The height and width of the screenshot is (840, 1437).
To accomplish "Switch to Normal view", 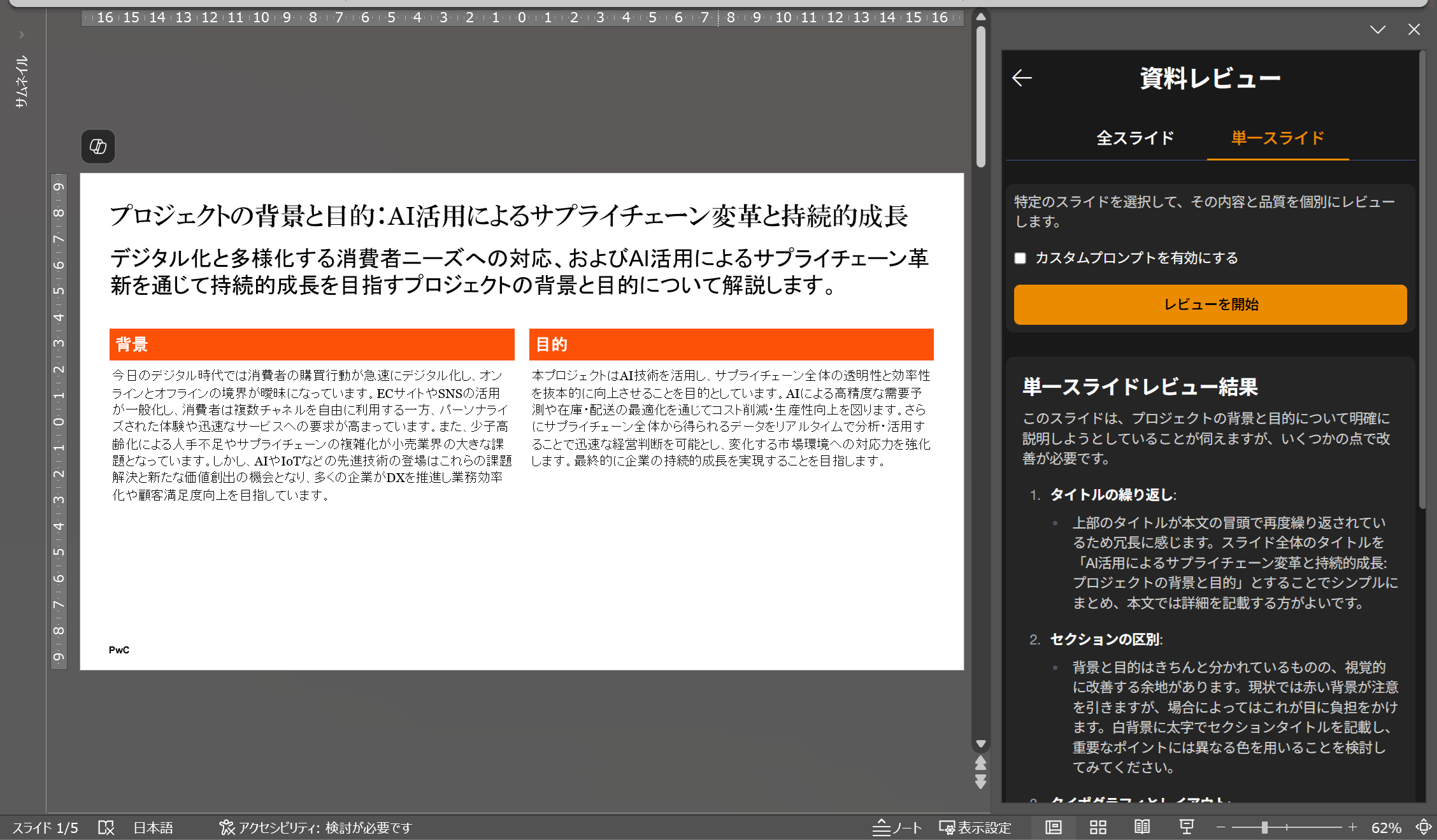I will coord(1053,827).
